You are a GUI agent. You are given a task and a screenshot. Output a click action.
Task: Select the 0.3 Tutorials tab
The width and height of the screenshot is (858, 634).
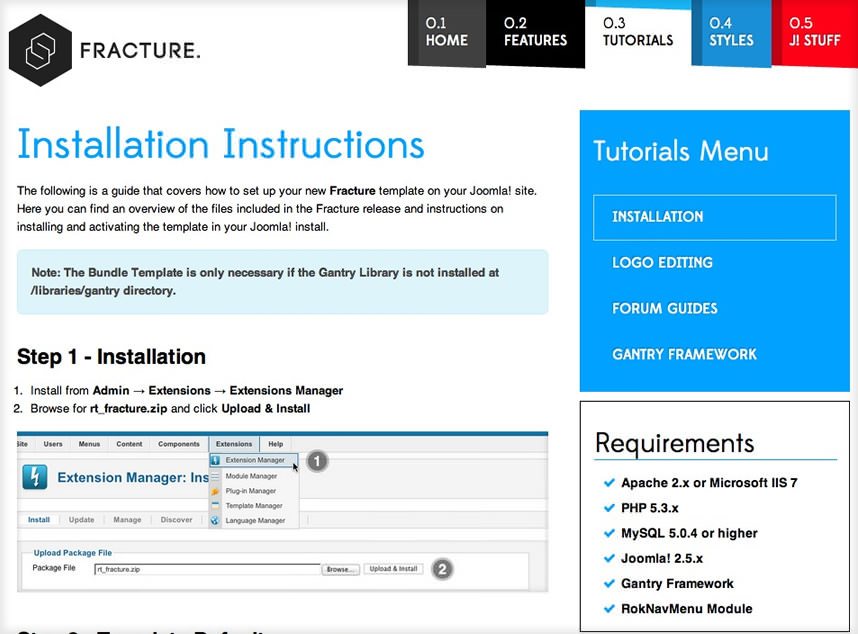coord(638,32)
